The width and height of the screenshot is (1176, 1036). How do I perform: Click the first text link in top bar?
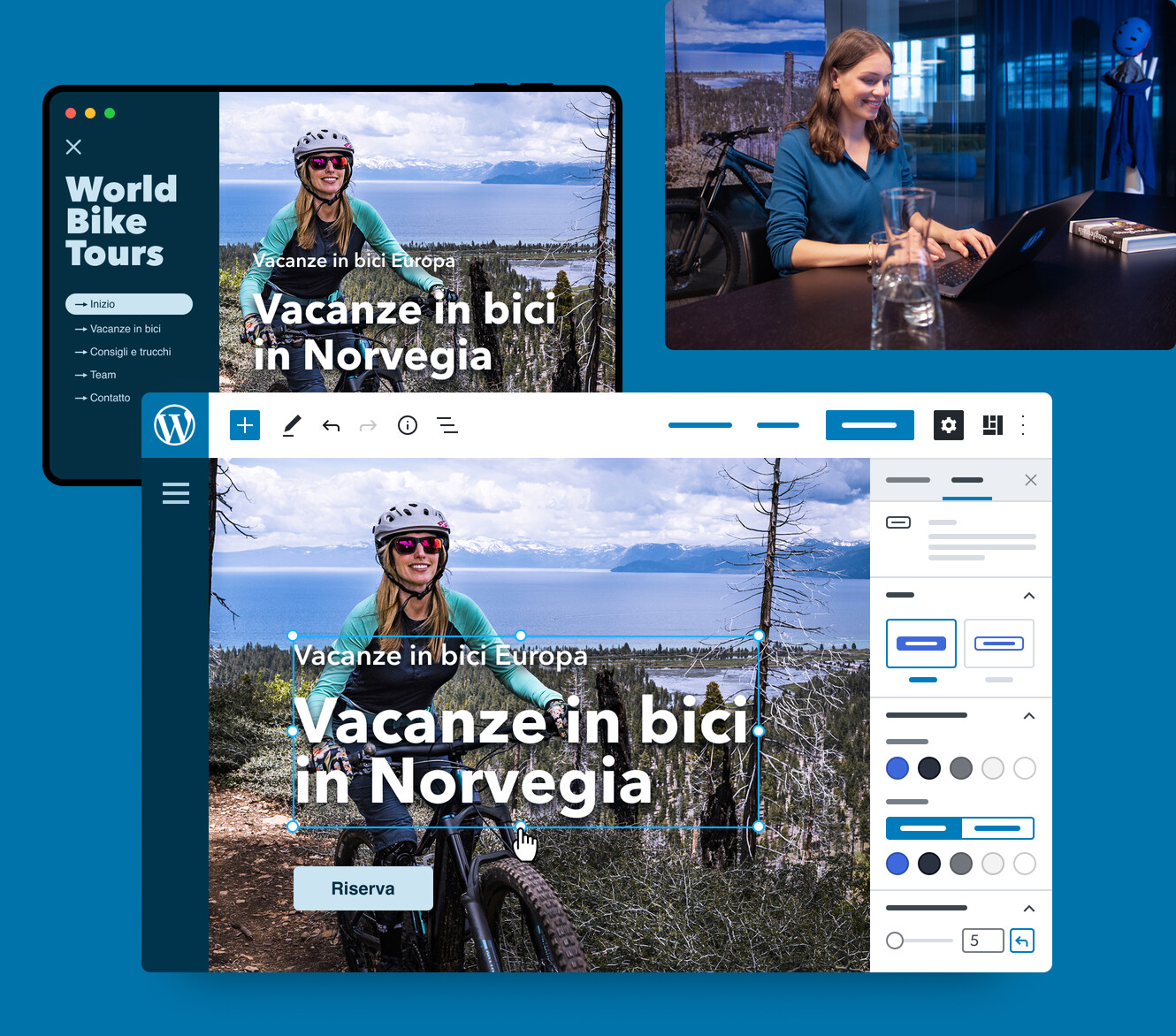[x=700, y=425]
